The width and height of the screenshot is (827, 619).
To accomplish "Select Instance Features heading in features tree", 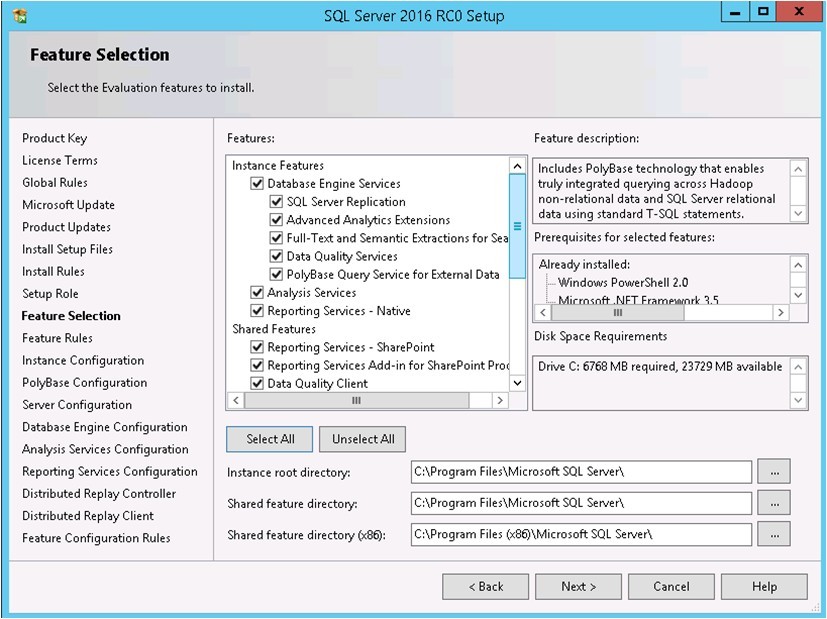I will click(277, 166).
